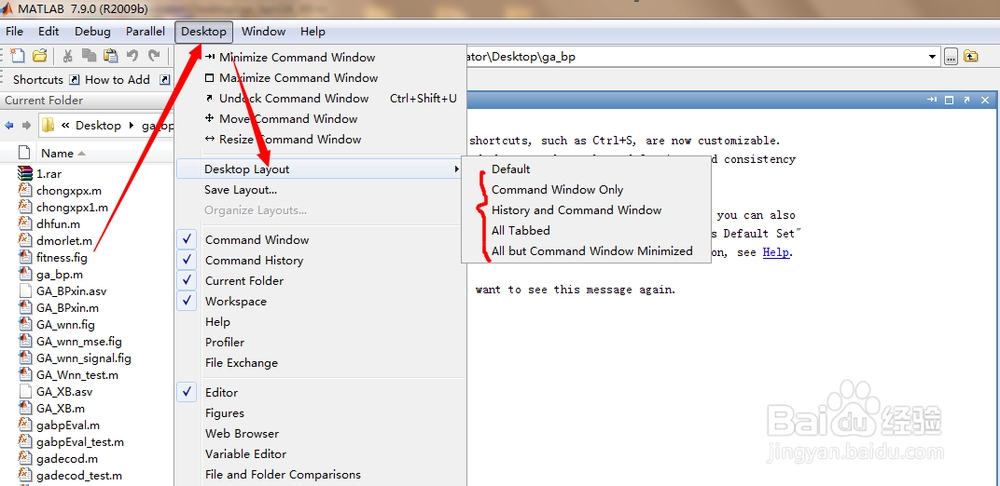
Task: Open the Debug menu
Action: pyautogui.click(x=92, y=31)
